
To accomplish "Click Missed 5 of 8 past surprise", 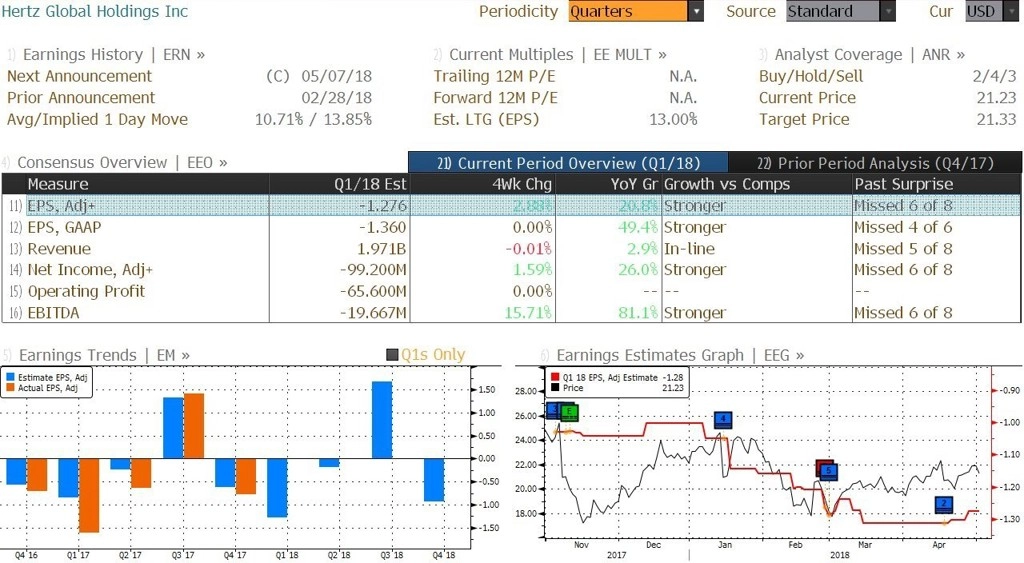I will [903, 249].
